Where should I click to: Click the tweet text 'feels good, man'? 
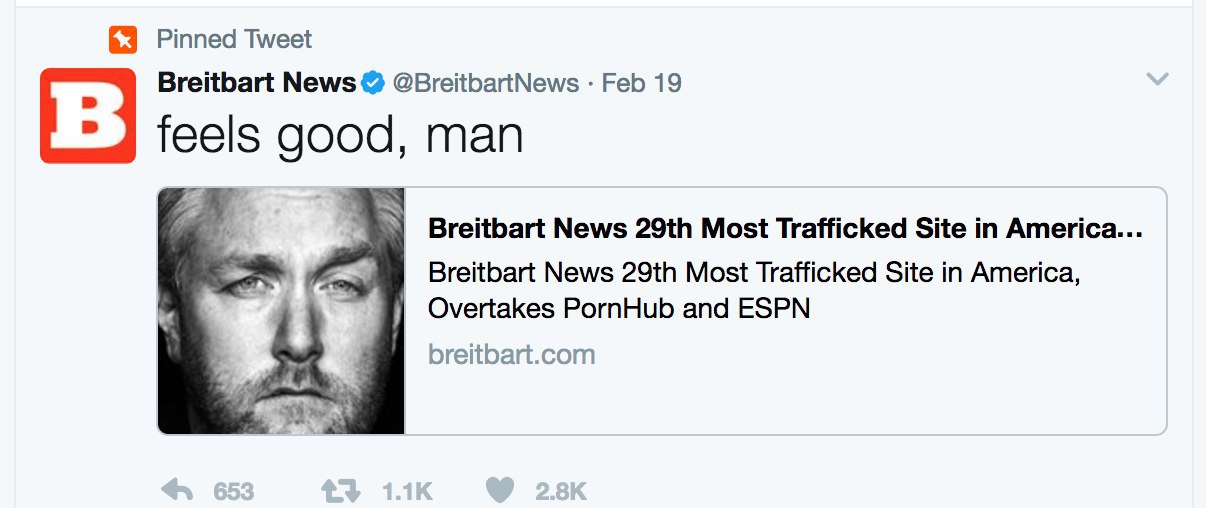(x=340, y=135)
